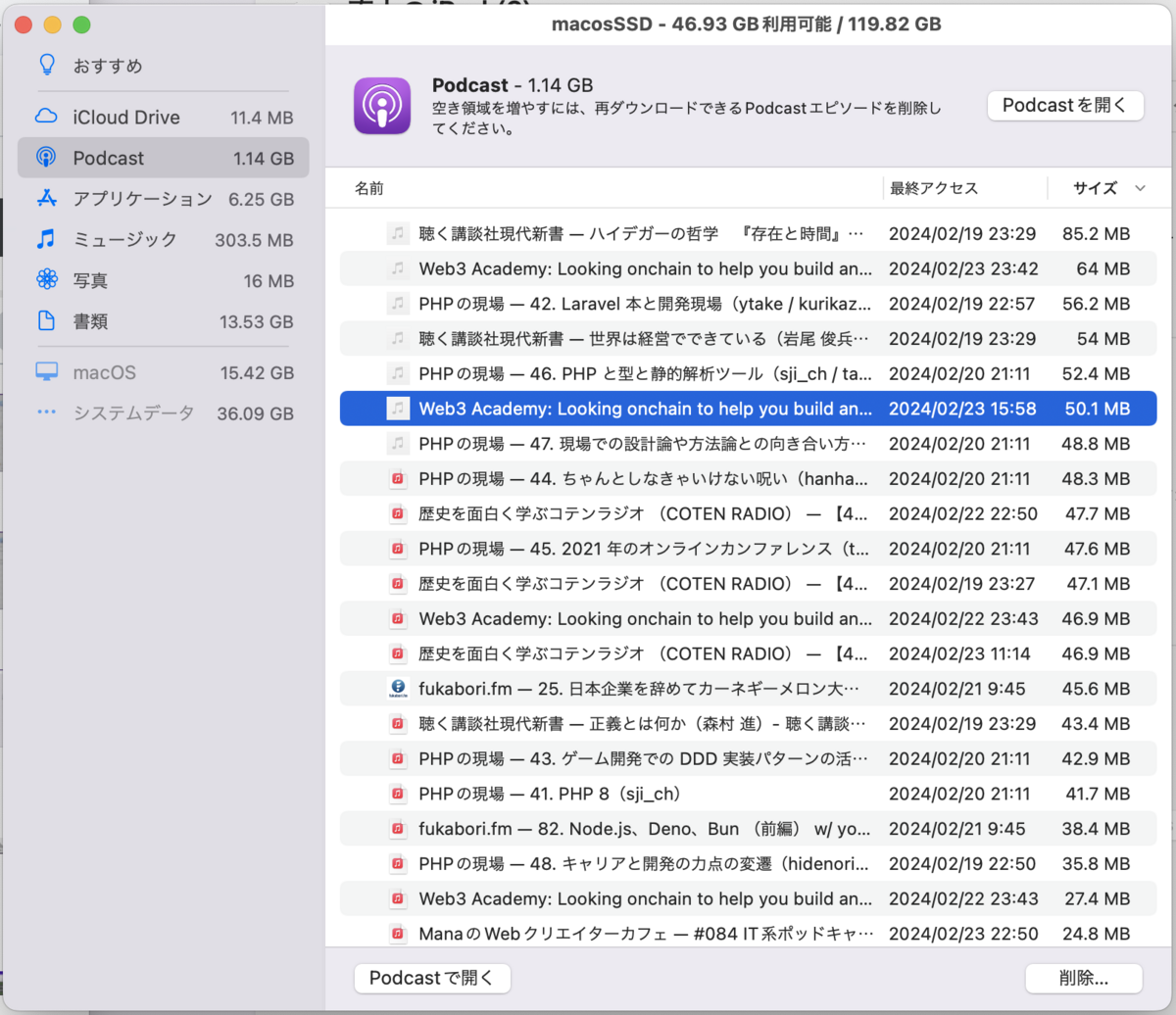
Task: Click the ミュージック music note icon
Action: tap(46, 239)
